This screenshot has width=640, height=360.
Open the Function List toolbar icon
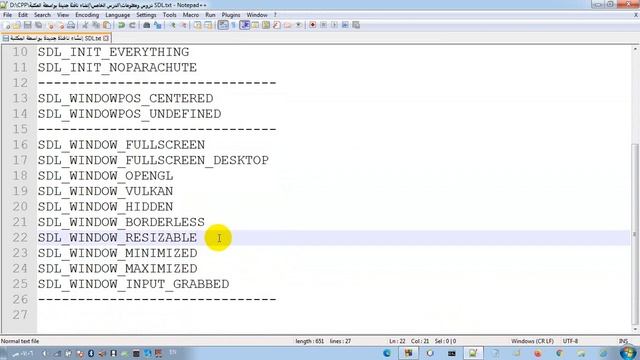tap(277, 25)
